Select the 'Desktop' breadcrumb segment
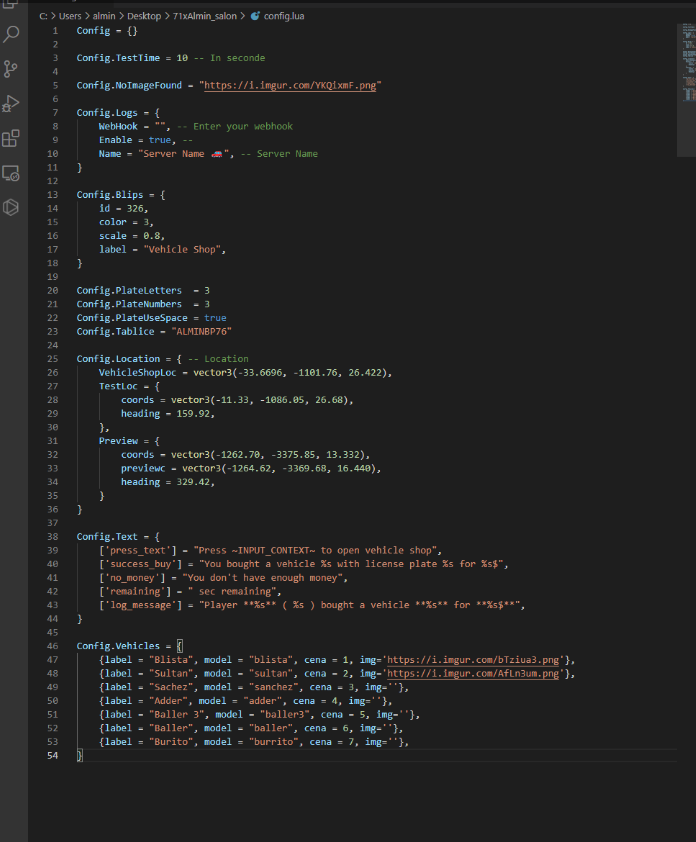Screen dimensions: 696x842 (x=144, y=16)
